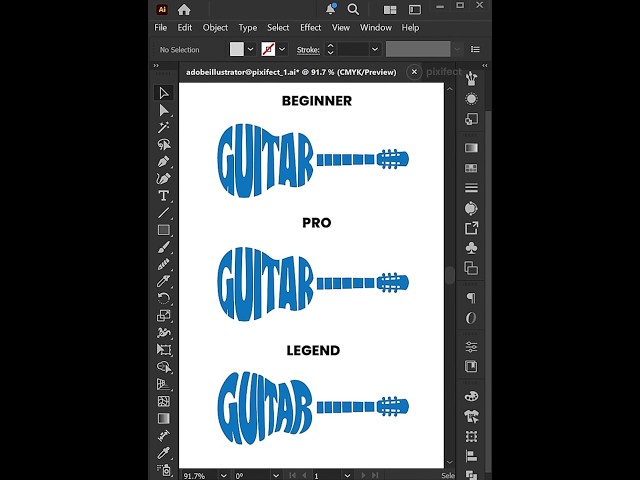The image size is (640, 480).
Task: Select the Mesh tool
Action: tap(164, 401)
